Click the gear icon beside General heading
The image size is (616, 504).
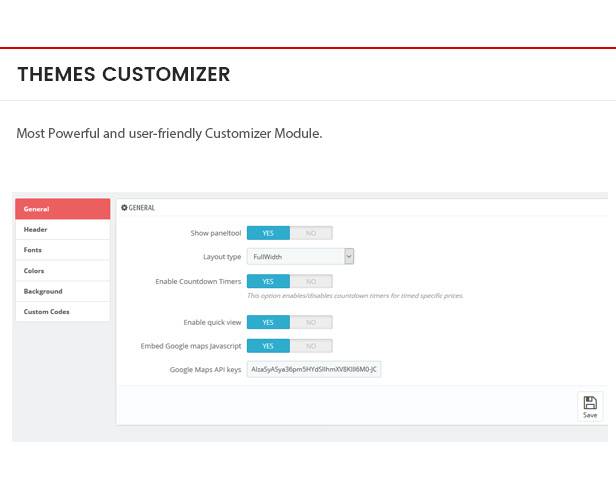coord(124,208)
